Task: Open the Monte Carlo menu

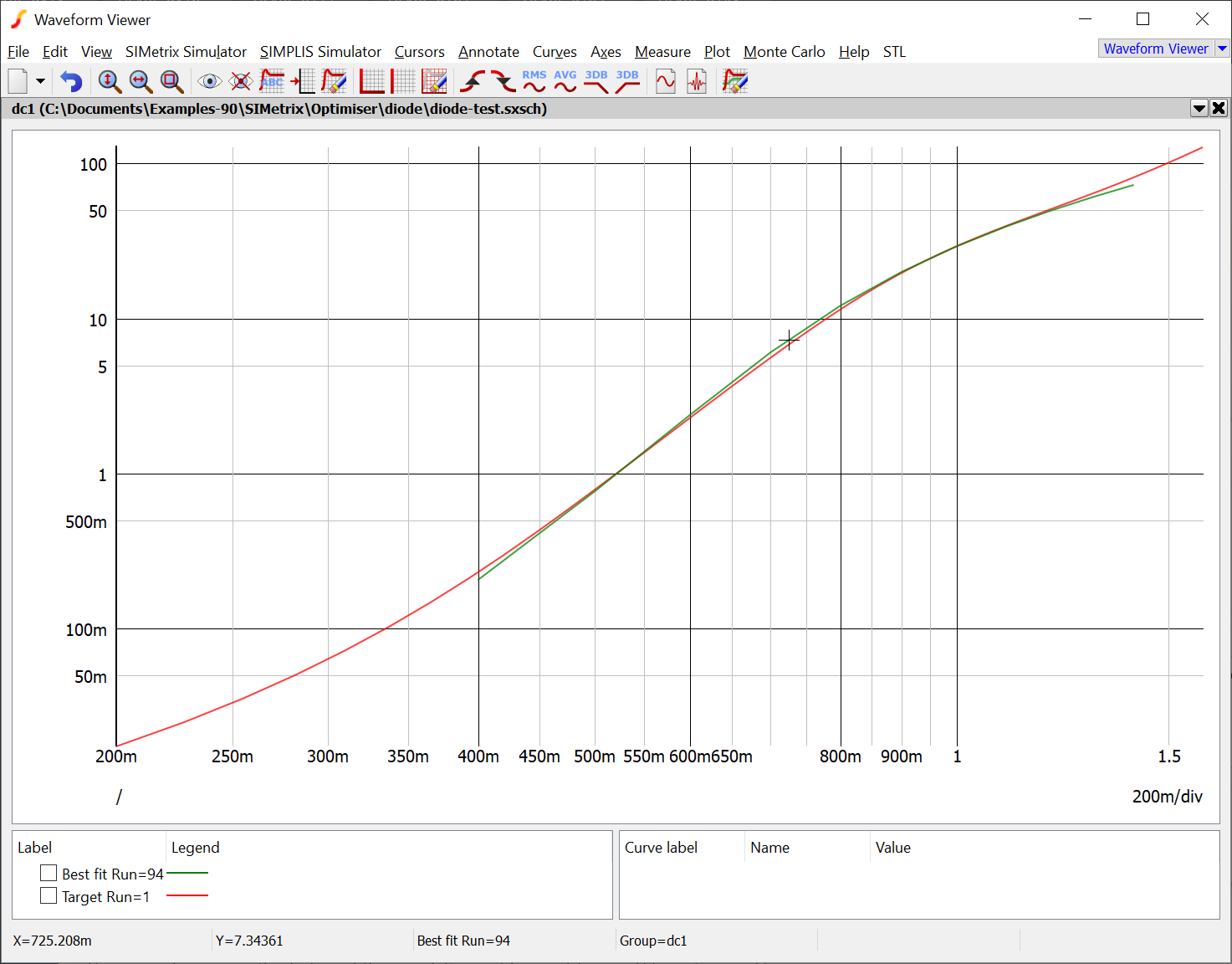Action: pos(784,52)
